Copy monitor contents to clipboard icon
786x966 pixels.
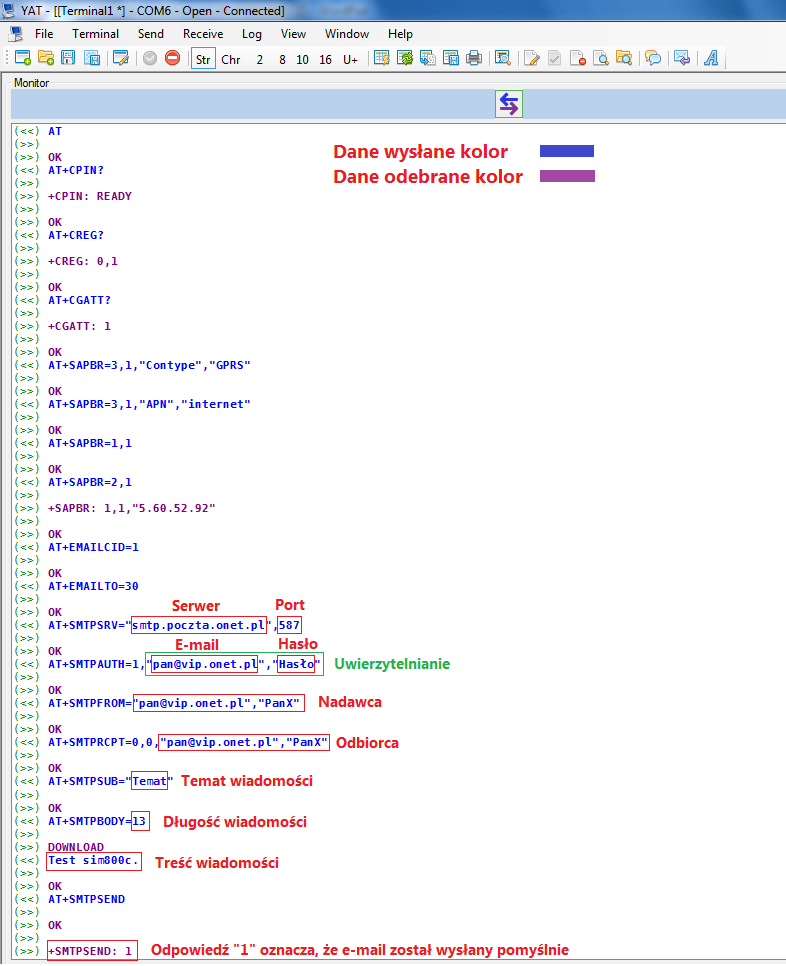427,58
